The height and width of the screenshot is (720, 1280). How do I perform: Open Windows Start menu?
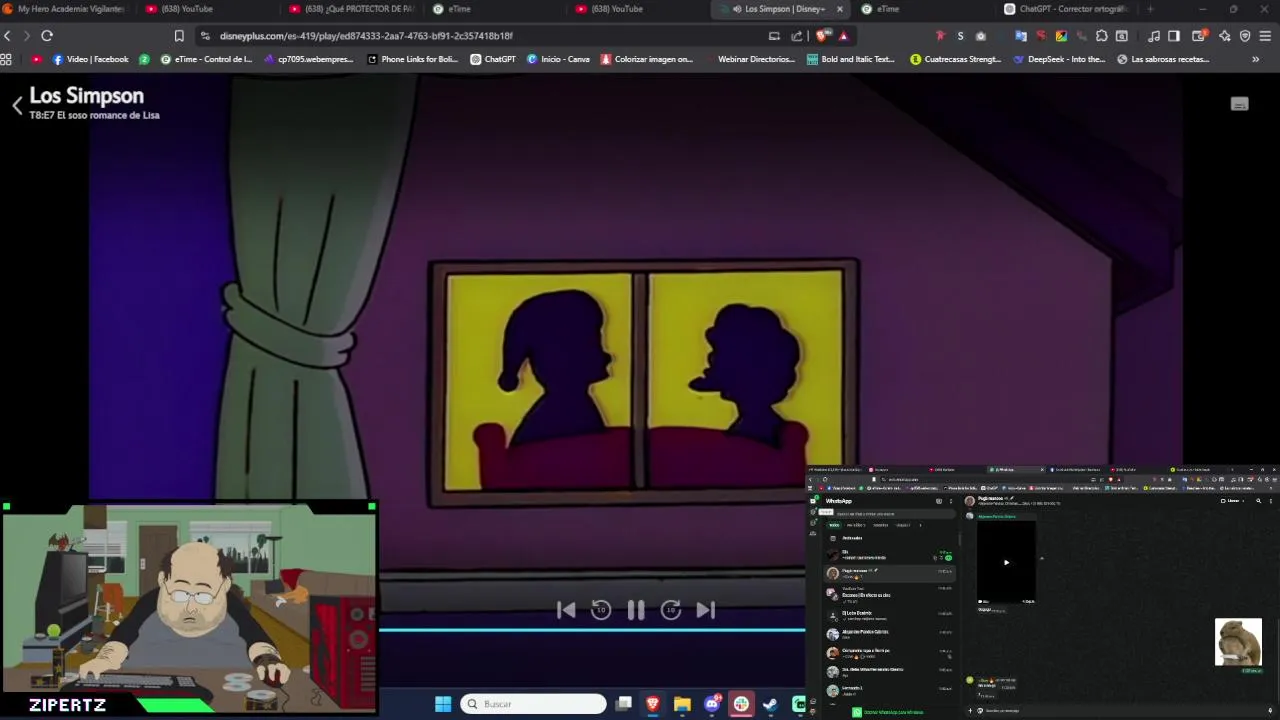(443, 704)
